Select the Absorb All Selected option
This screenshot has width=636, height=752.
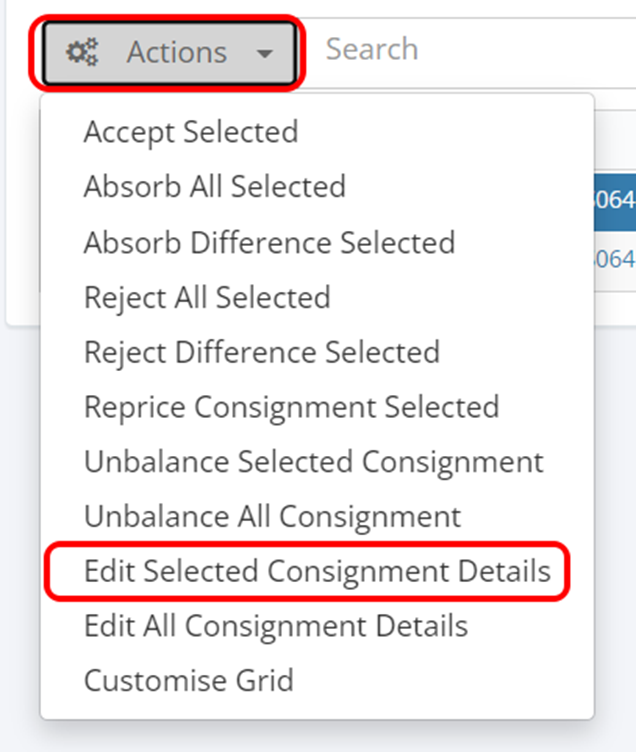(214, 187)
